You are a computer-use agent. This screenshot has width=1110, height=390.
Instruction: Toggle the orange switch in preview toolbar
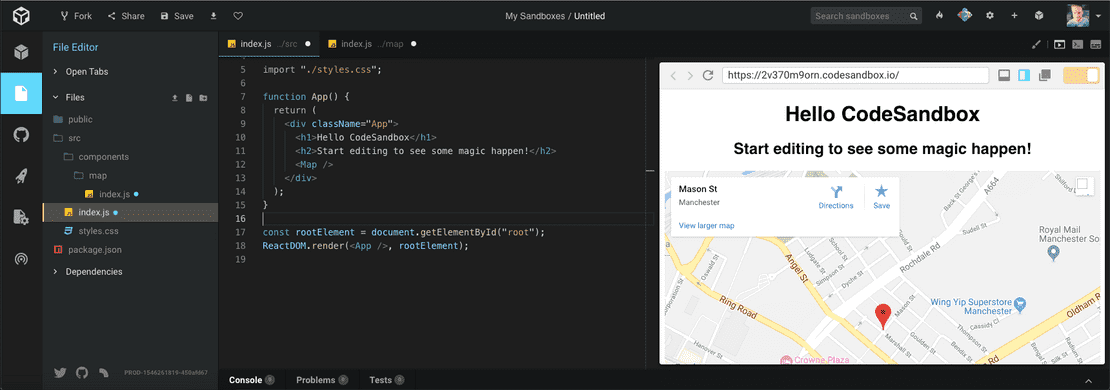pyautogui.click(x=1081, y=75)
